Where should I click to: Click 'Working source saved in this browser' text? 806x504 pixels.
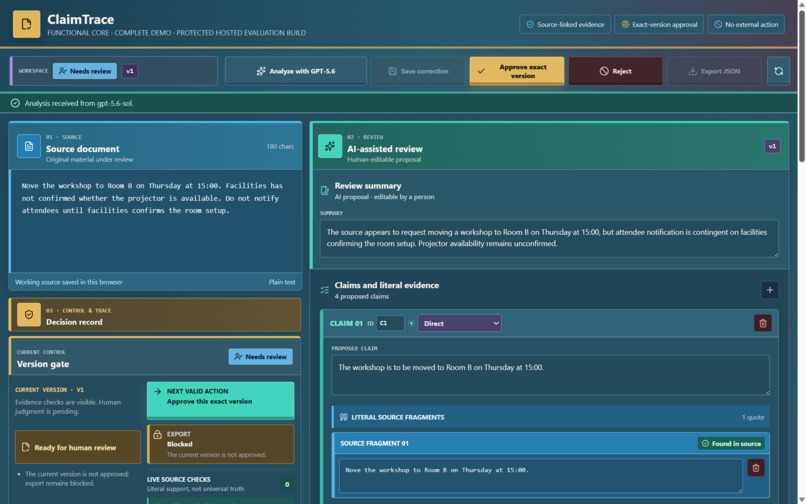tap(68, 282)
